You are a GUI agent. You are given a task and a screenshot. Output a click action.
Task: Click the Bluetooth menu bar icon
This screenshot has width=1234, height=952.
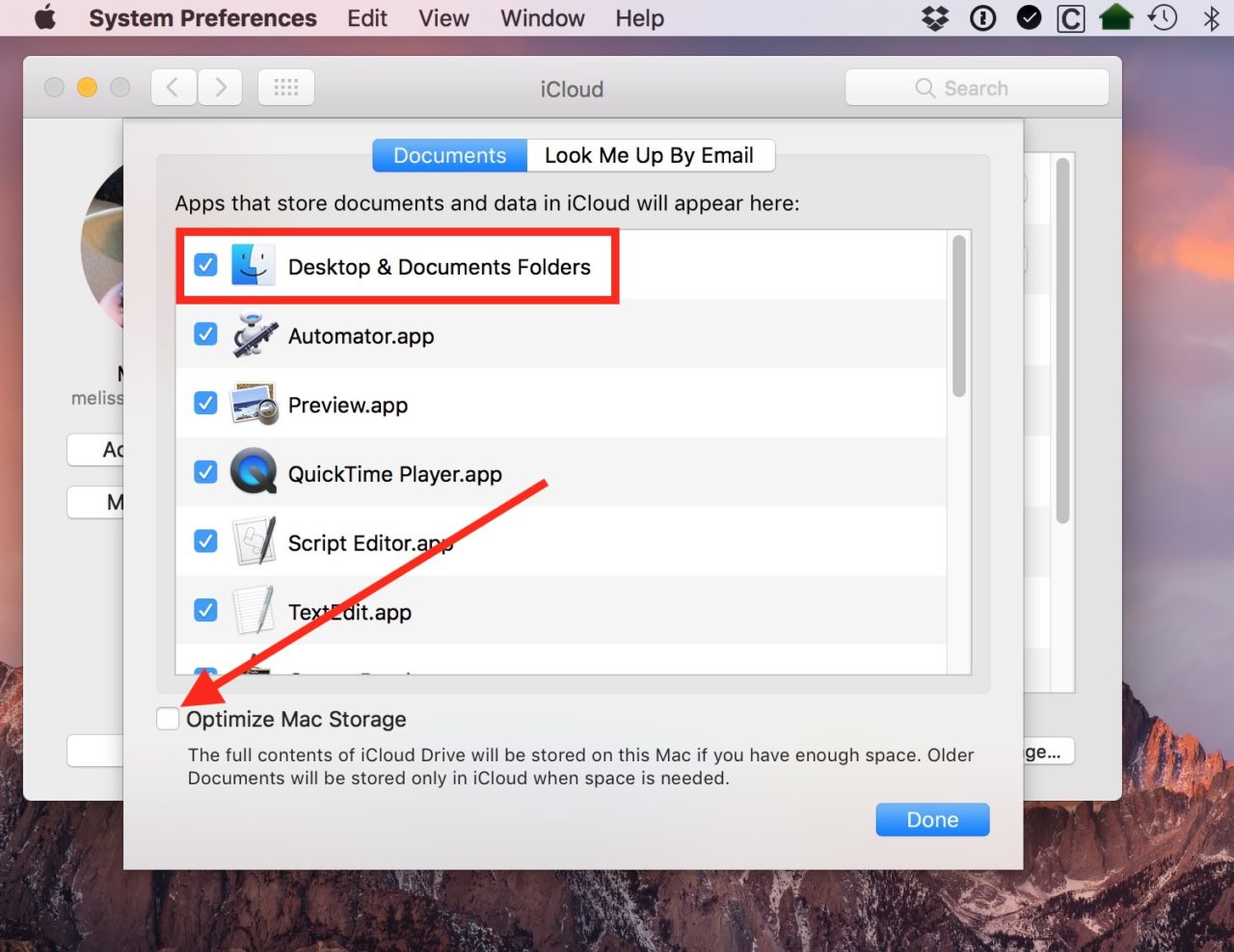[x=1212, y=18]
